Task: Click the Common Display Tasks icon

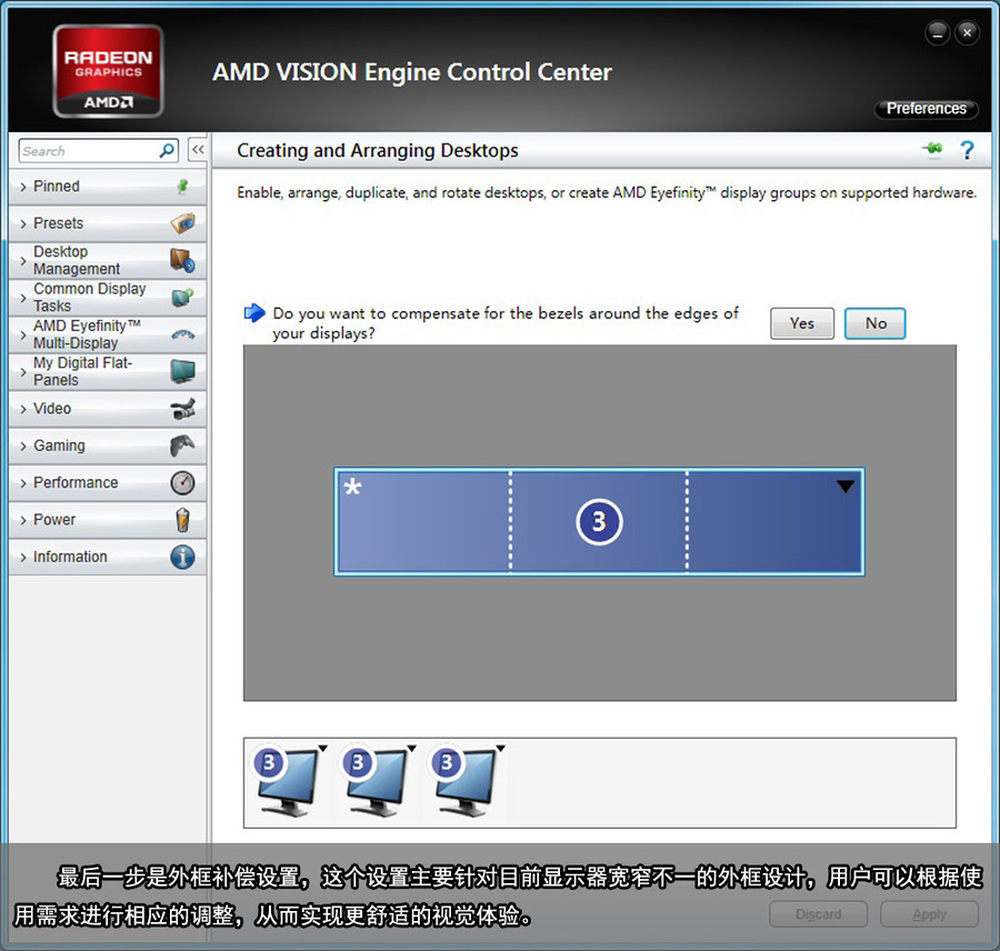Action: 183,297
